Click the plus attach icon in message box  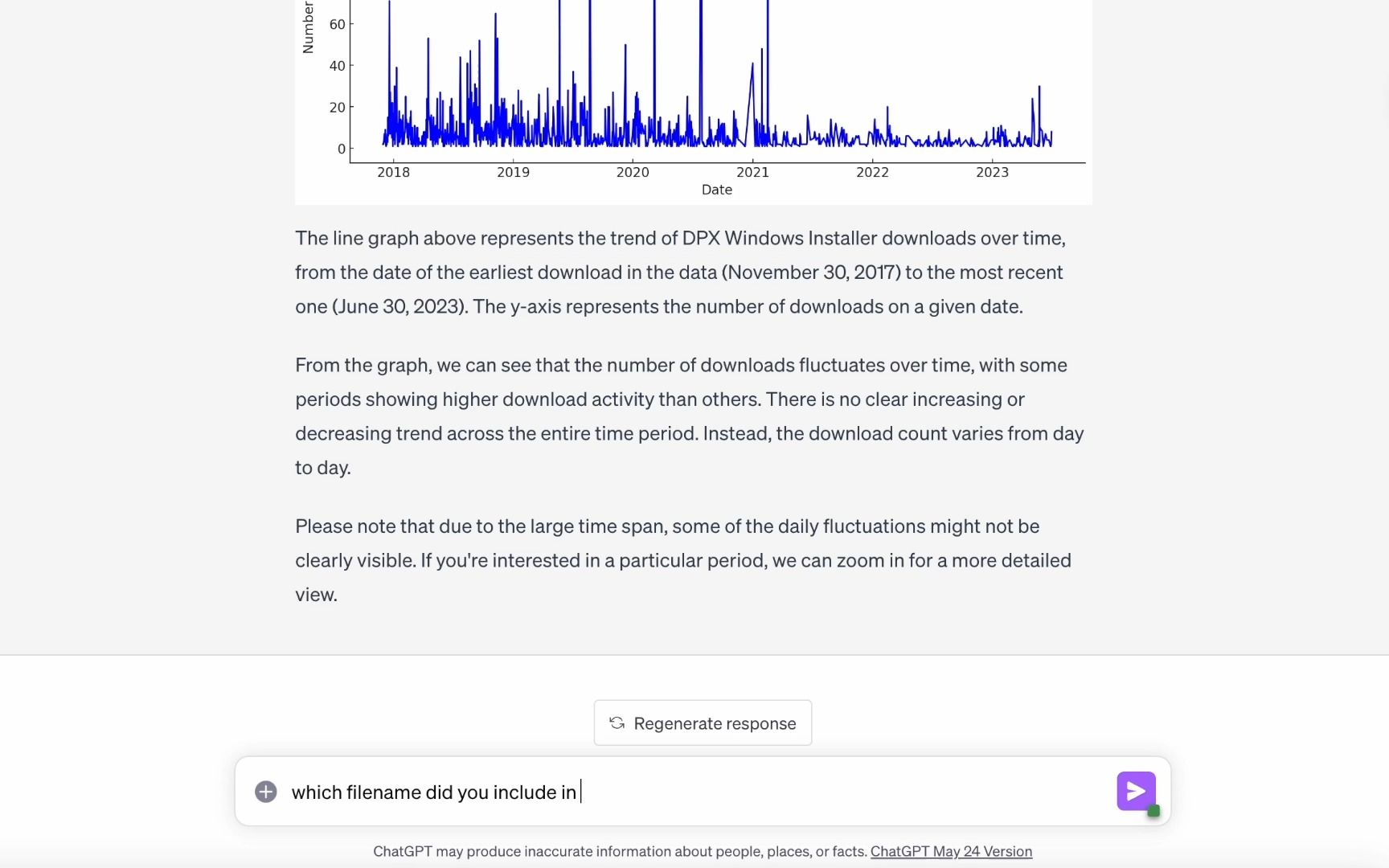click(x=266, y=792)
